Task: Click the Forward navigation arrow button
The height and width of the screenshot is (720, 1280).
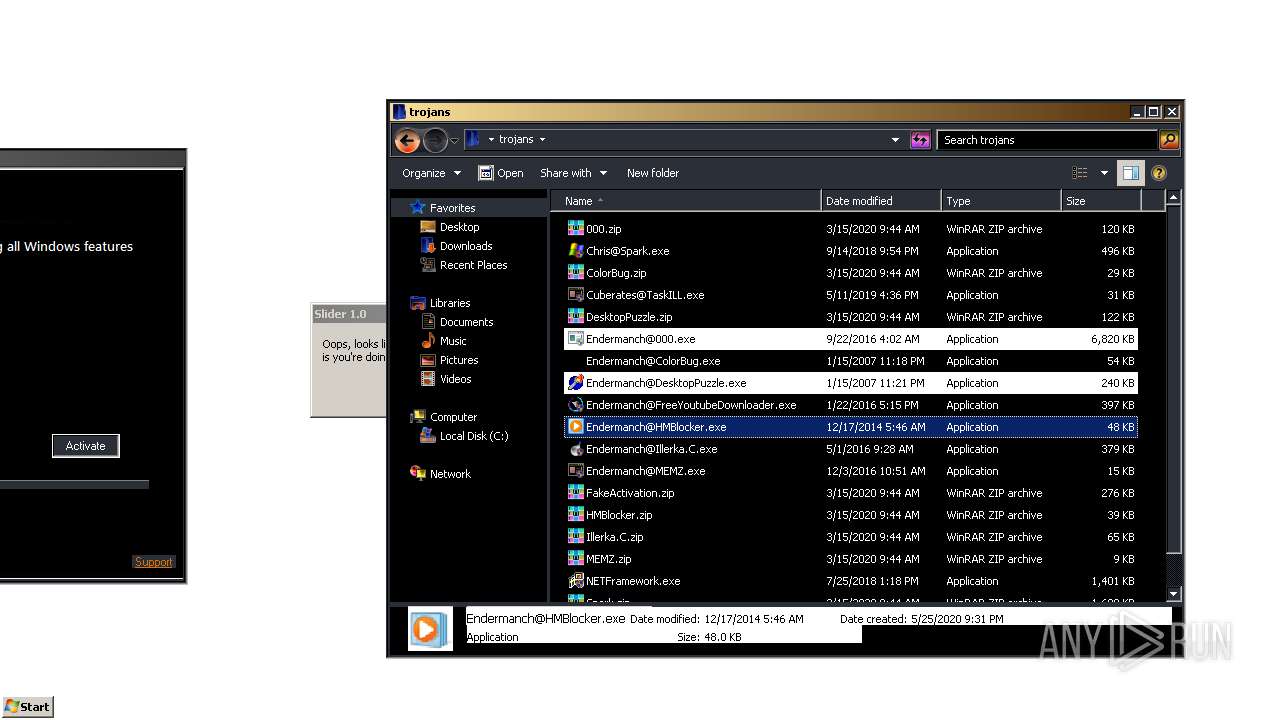Action: click(435, 140)
